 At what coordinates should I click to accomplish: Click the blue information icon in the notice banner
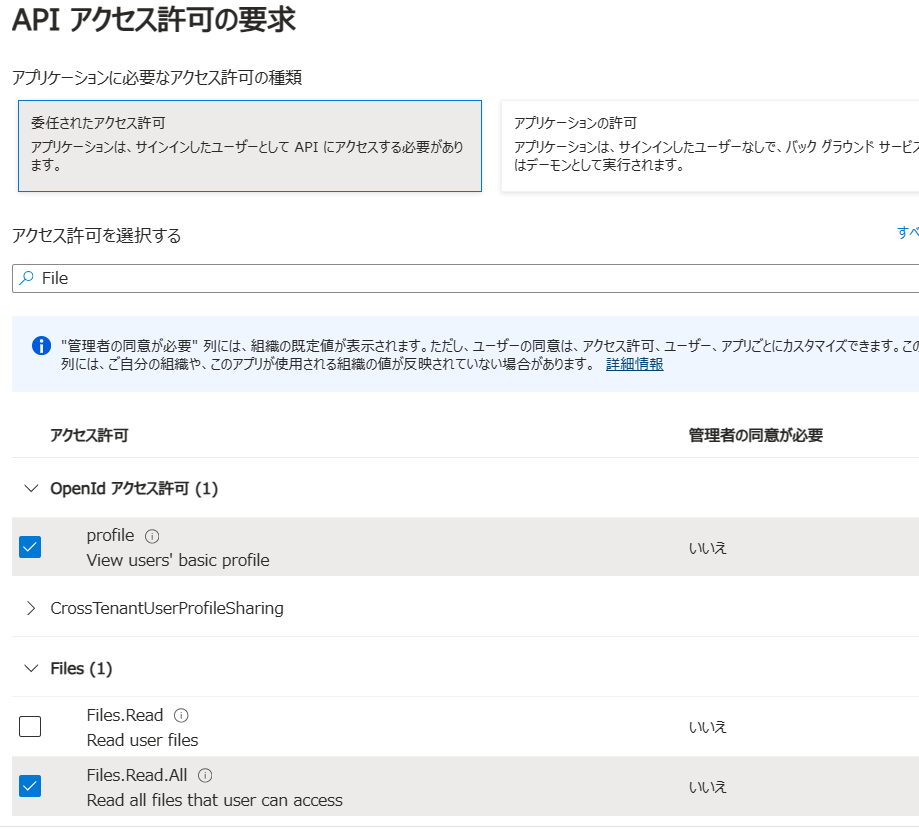(41, 346)
